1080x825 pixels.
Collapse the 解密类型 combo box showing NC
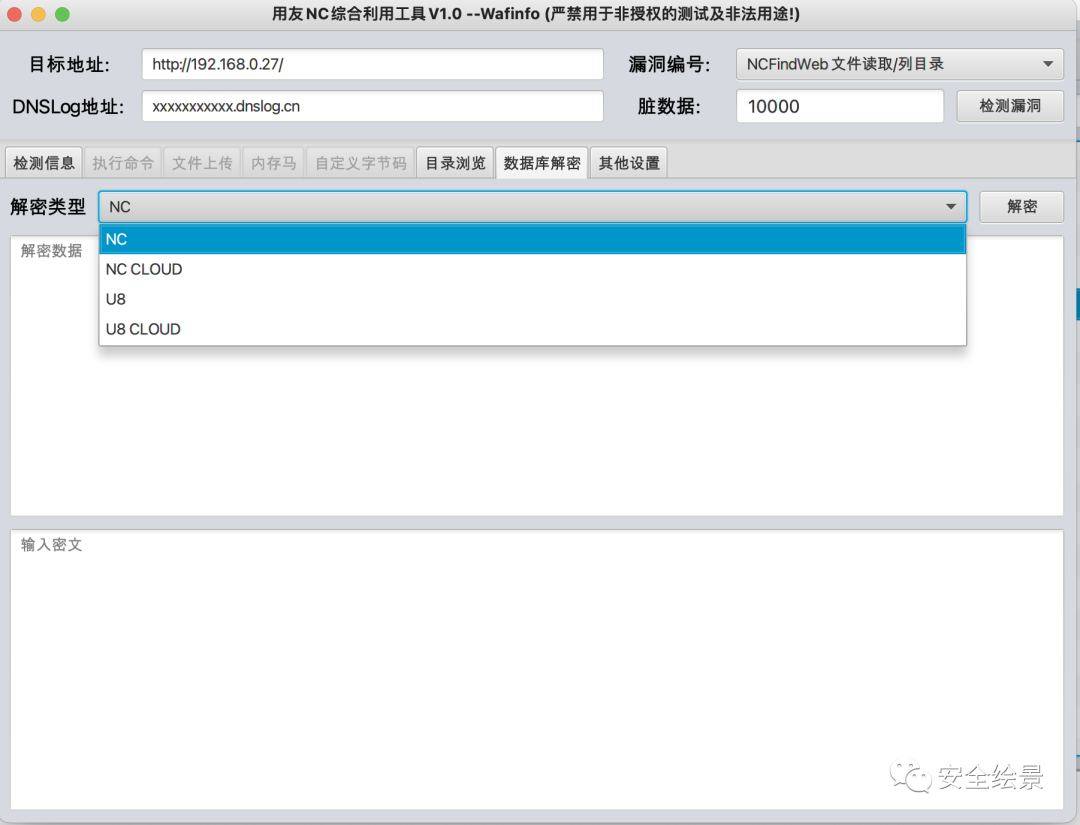point(532,207)
